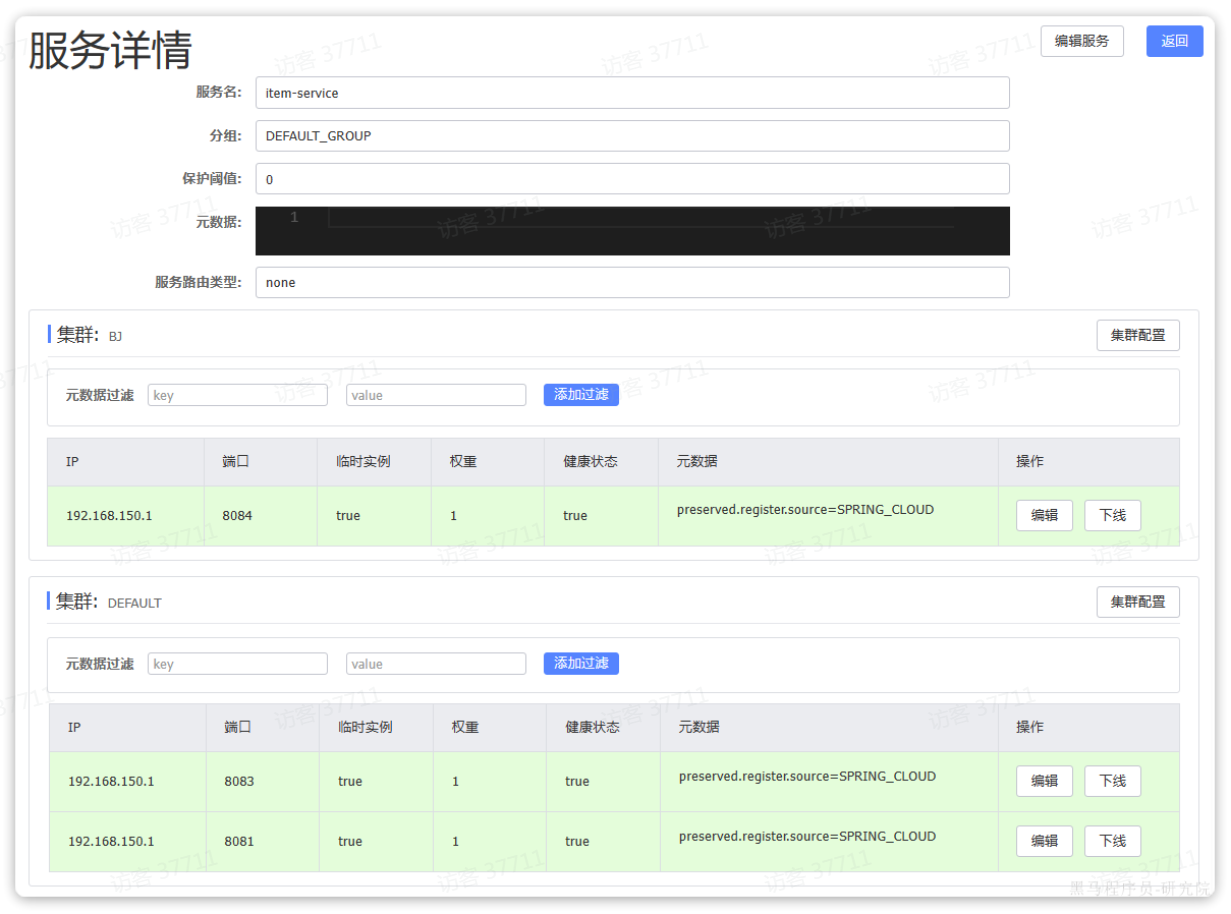
Task: Click the 集群 DEFAULT section title
Action: point(108,602)
